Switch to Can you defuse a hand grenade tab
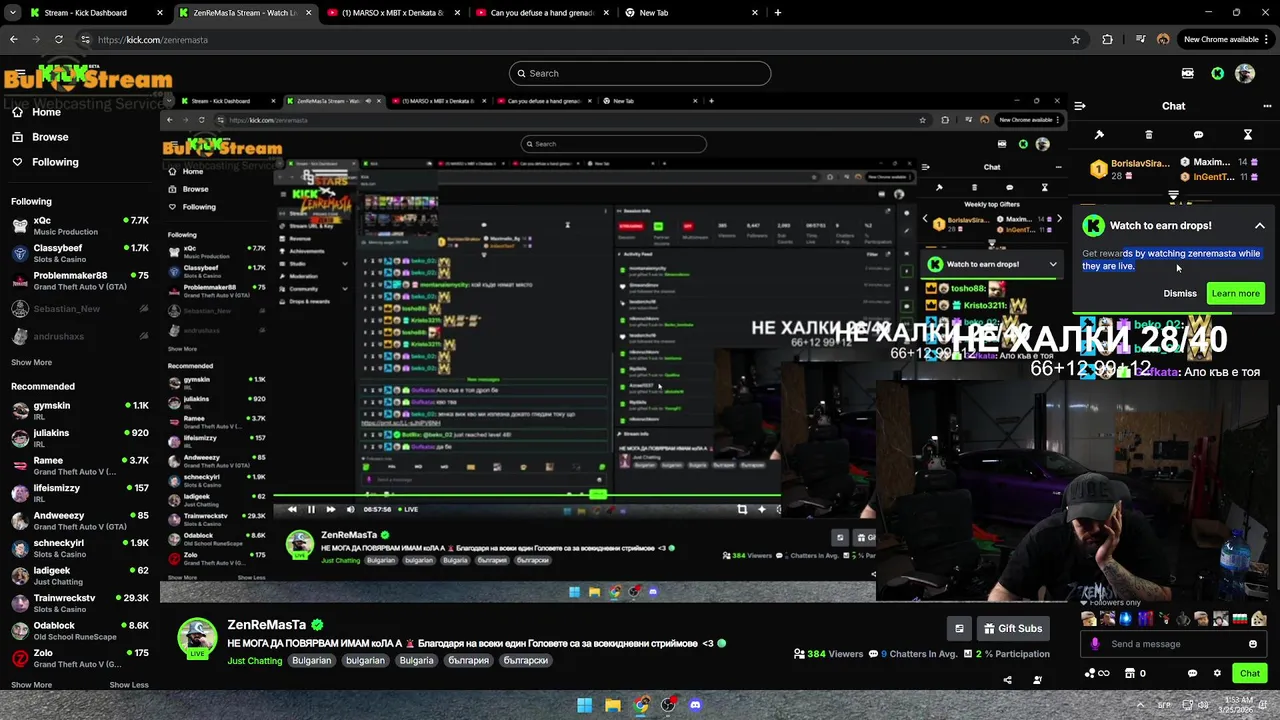 tap(540, 13)
